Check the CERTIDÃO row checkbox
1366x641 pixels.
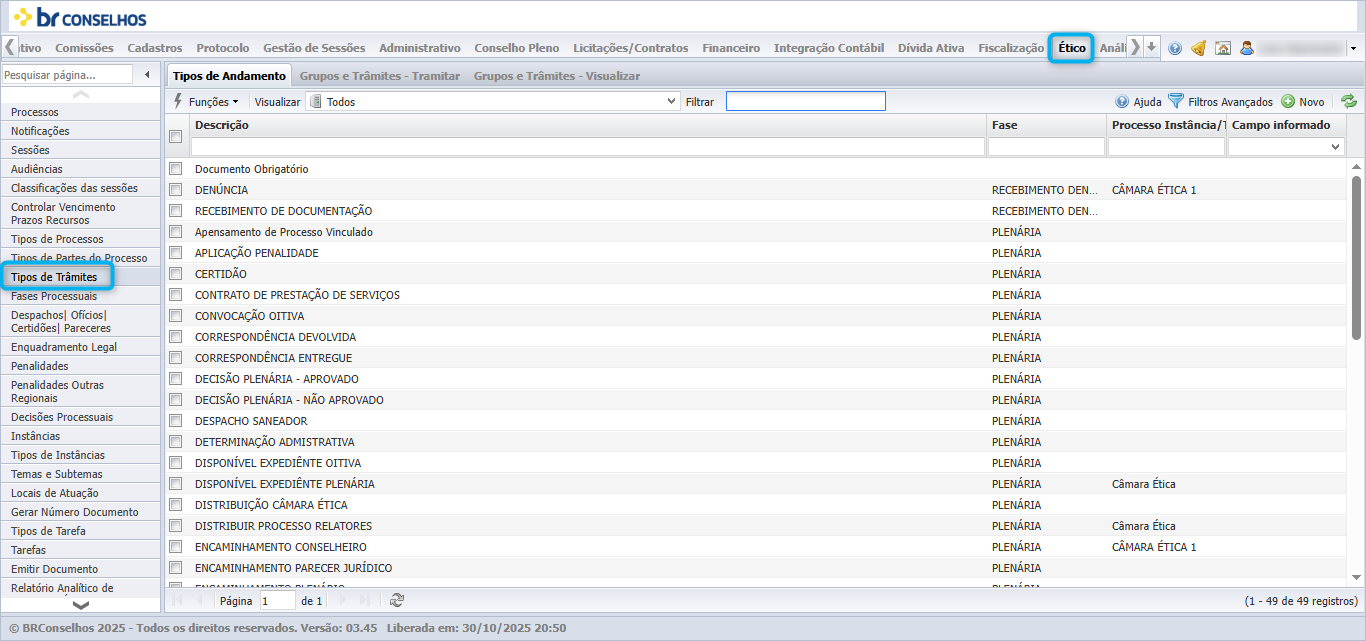point(175,274)
